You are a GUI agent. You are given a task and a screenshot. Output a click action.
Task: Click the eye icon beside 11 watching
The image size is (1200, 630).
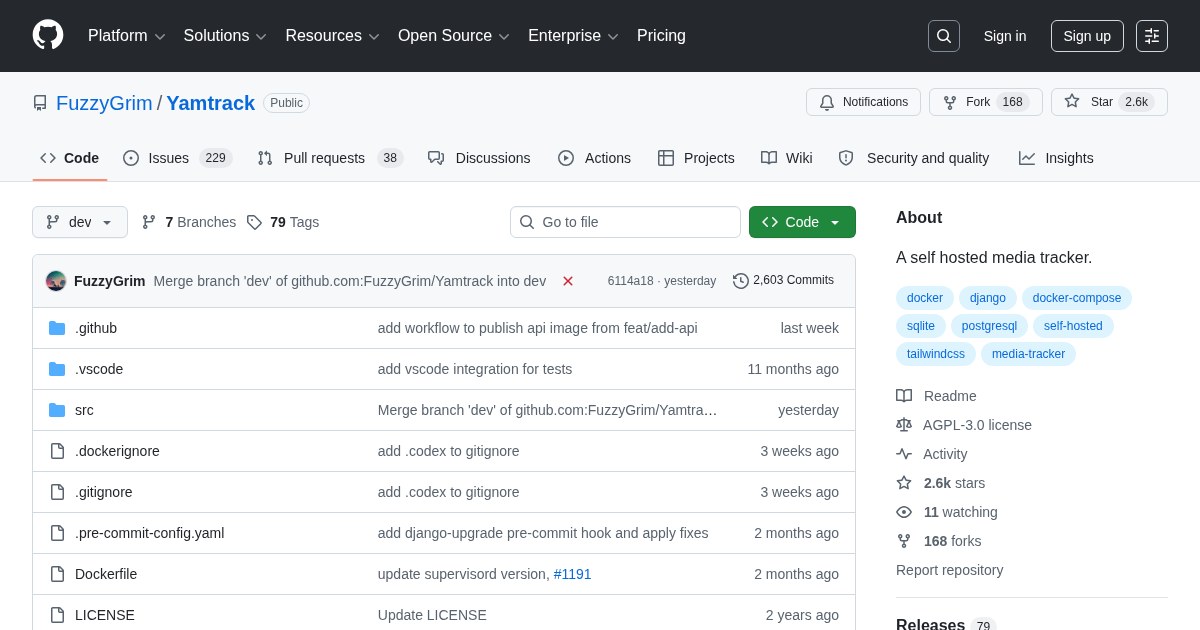tap(904, 512)
